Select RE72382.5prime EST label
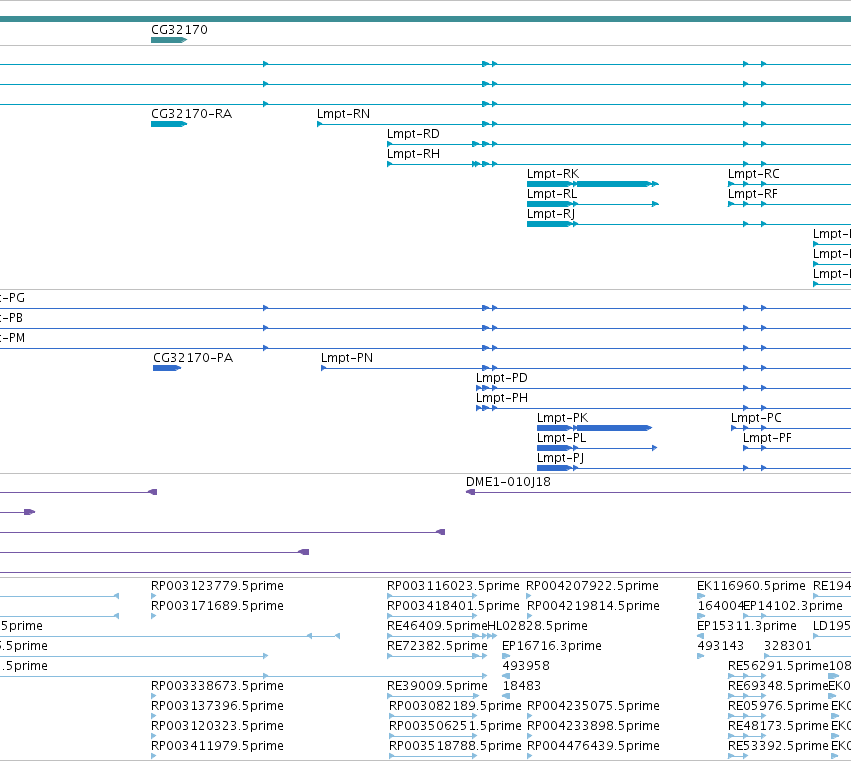The height and width of the screenshot is (761, 851). coord(437,646)
